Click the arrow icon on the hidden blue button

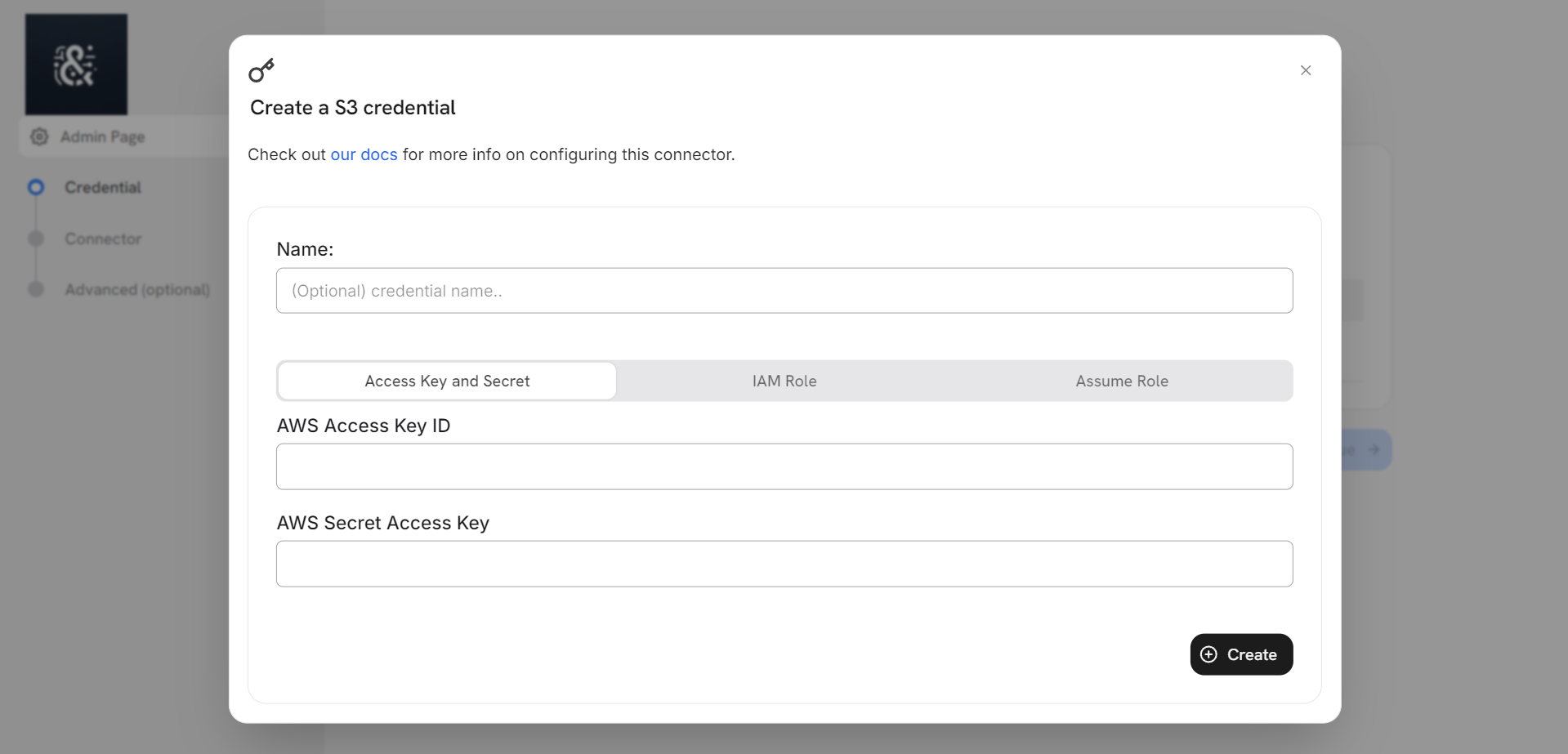click(x=1374, y=449)
